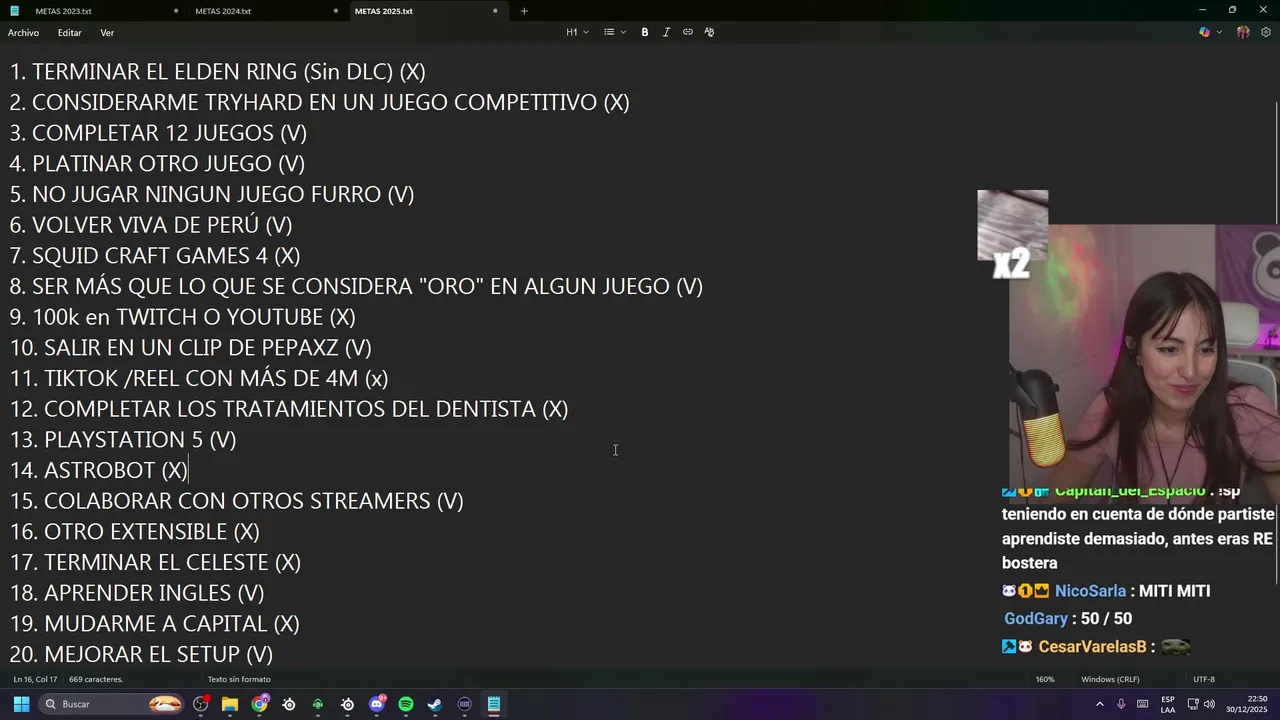Insert a link with the toolbar link icon
1280x720 pixels.
688,32
